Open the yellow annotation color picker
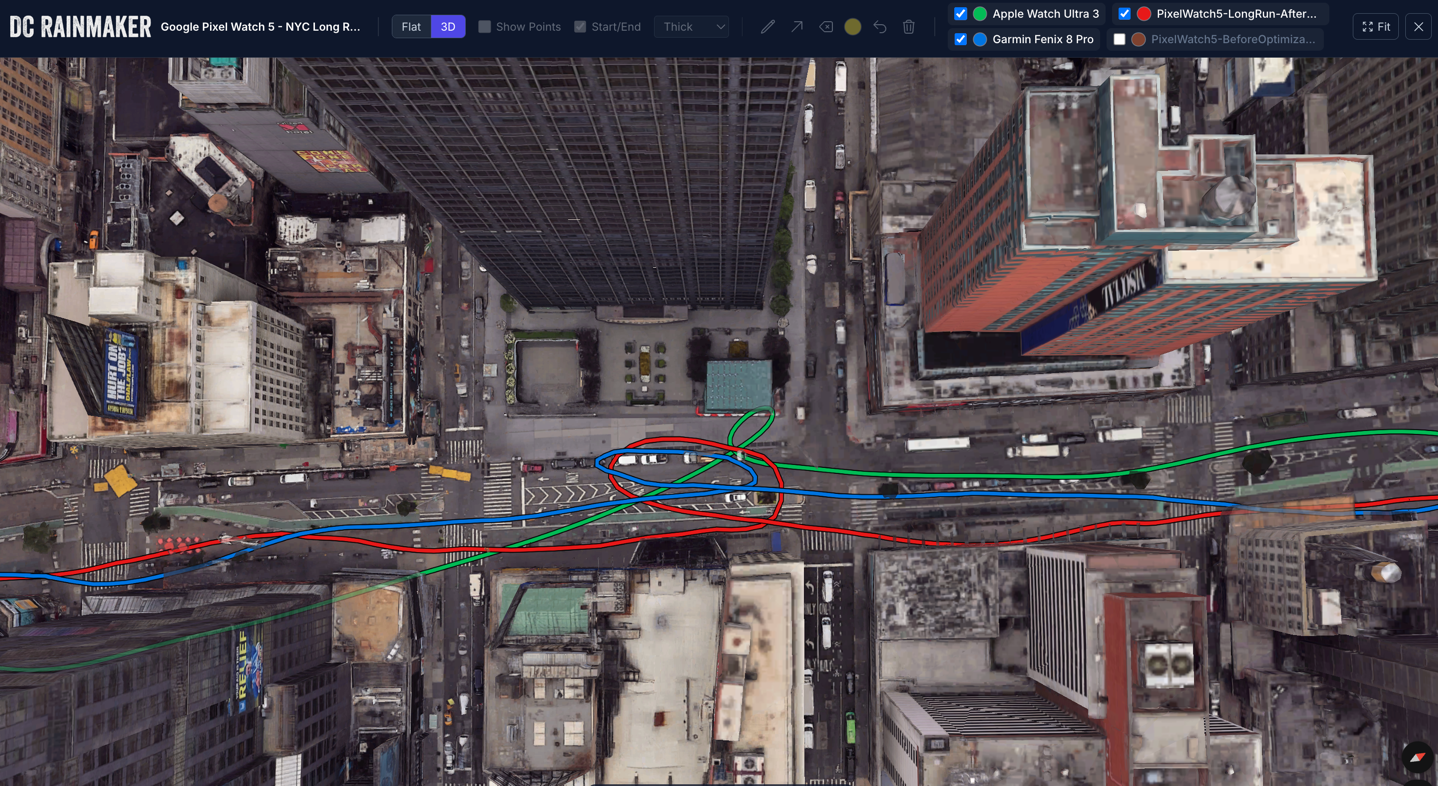 [x=852, y=27]
